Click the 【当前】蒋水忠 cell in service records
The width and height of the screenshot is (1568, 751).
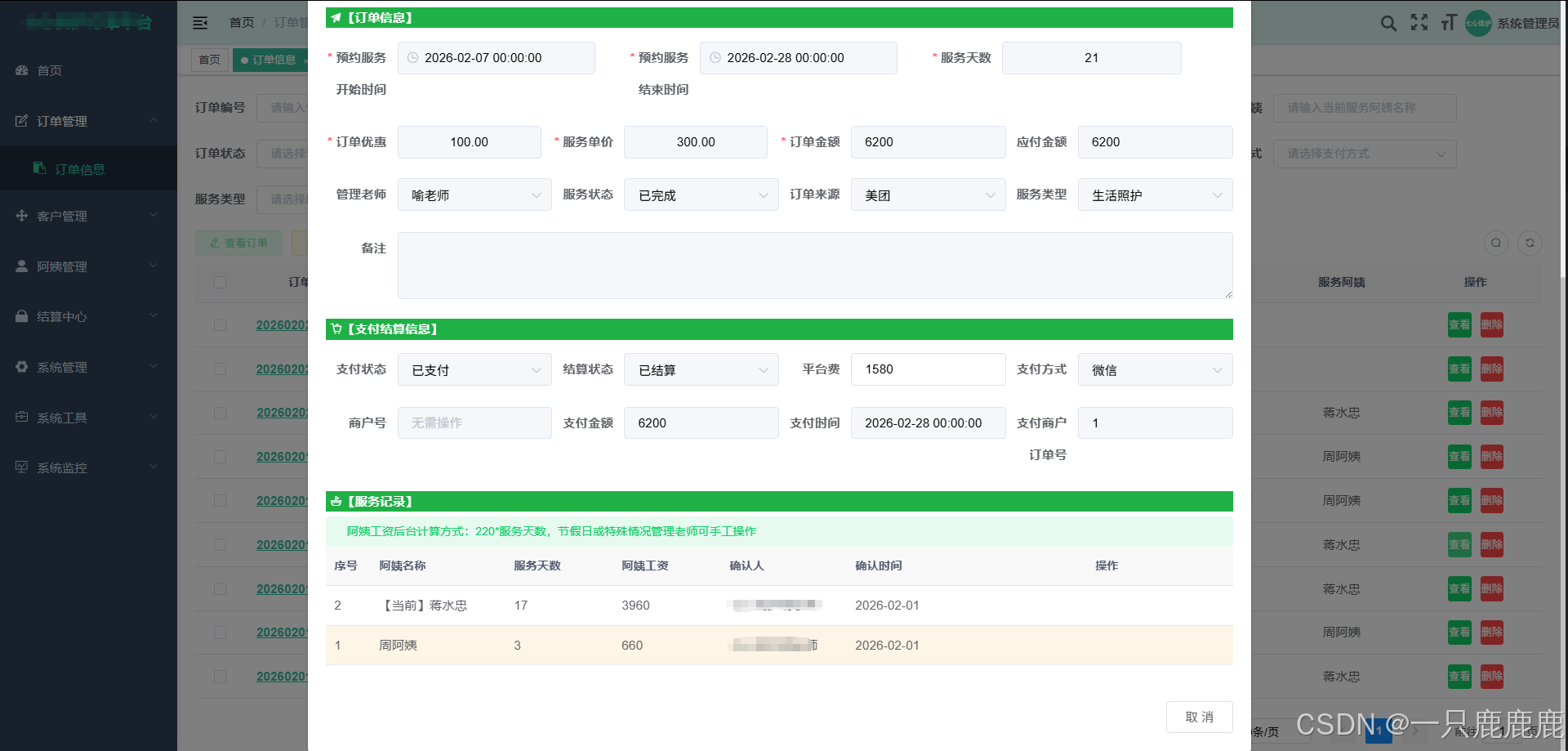point(423,606)
